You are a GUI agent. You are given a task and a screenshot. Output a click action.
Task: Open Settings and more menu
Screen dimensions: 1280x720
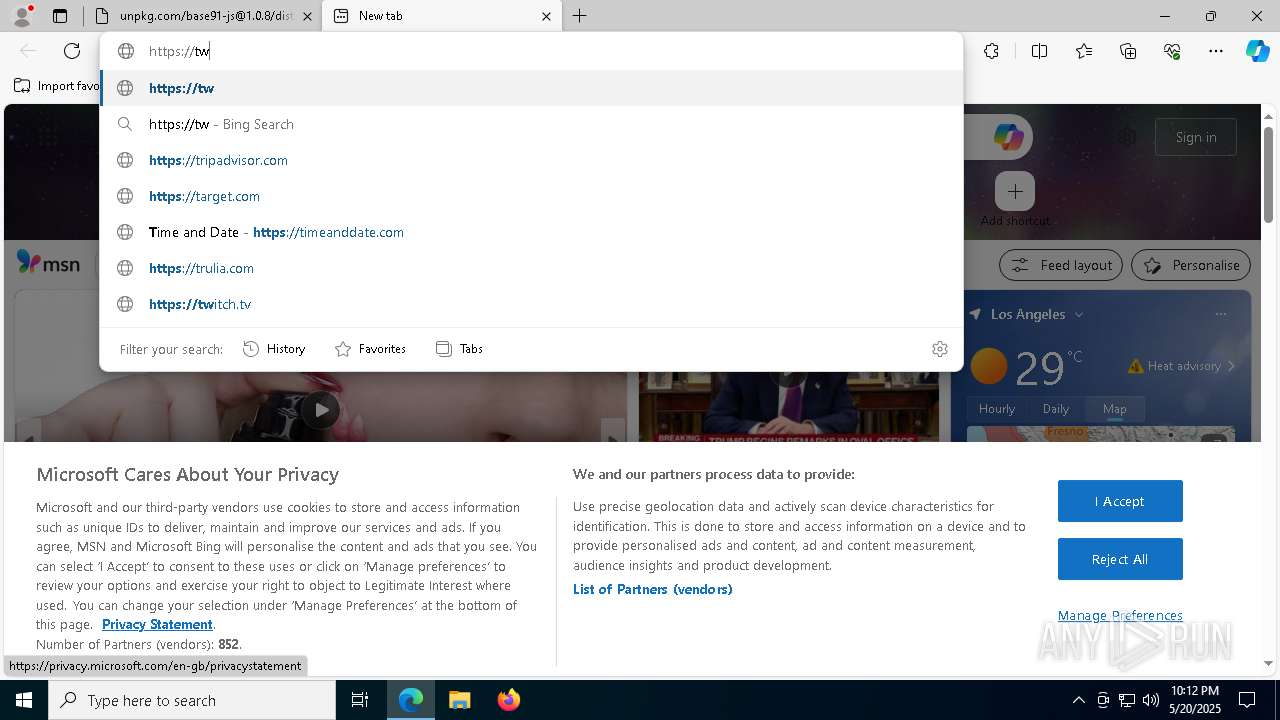(x=1216, y=51)
